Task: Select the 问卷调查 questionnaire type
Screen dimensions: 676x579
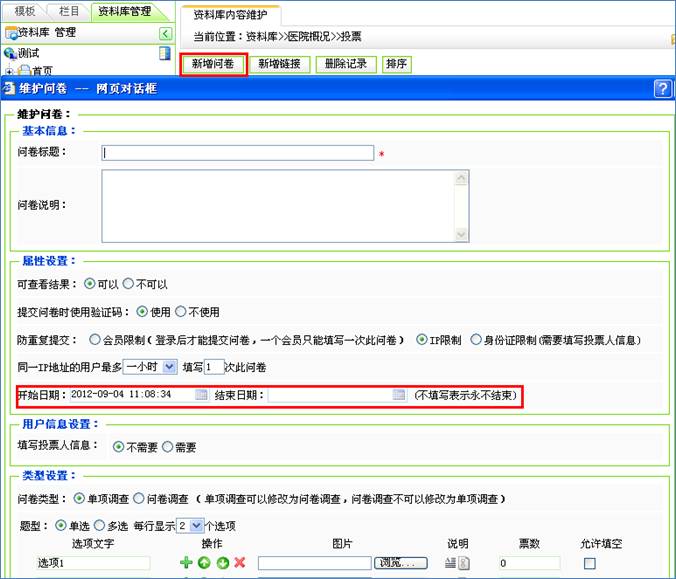Action: coord(138,499)
